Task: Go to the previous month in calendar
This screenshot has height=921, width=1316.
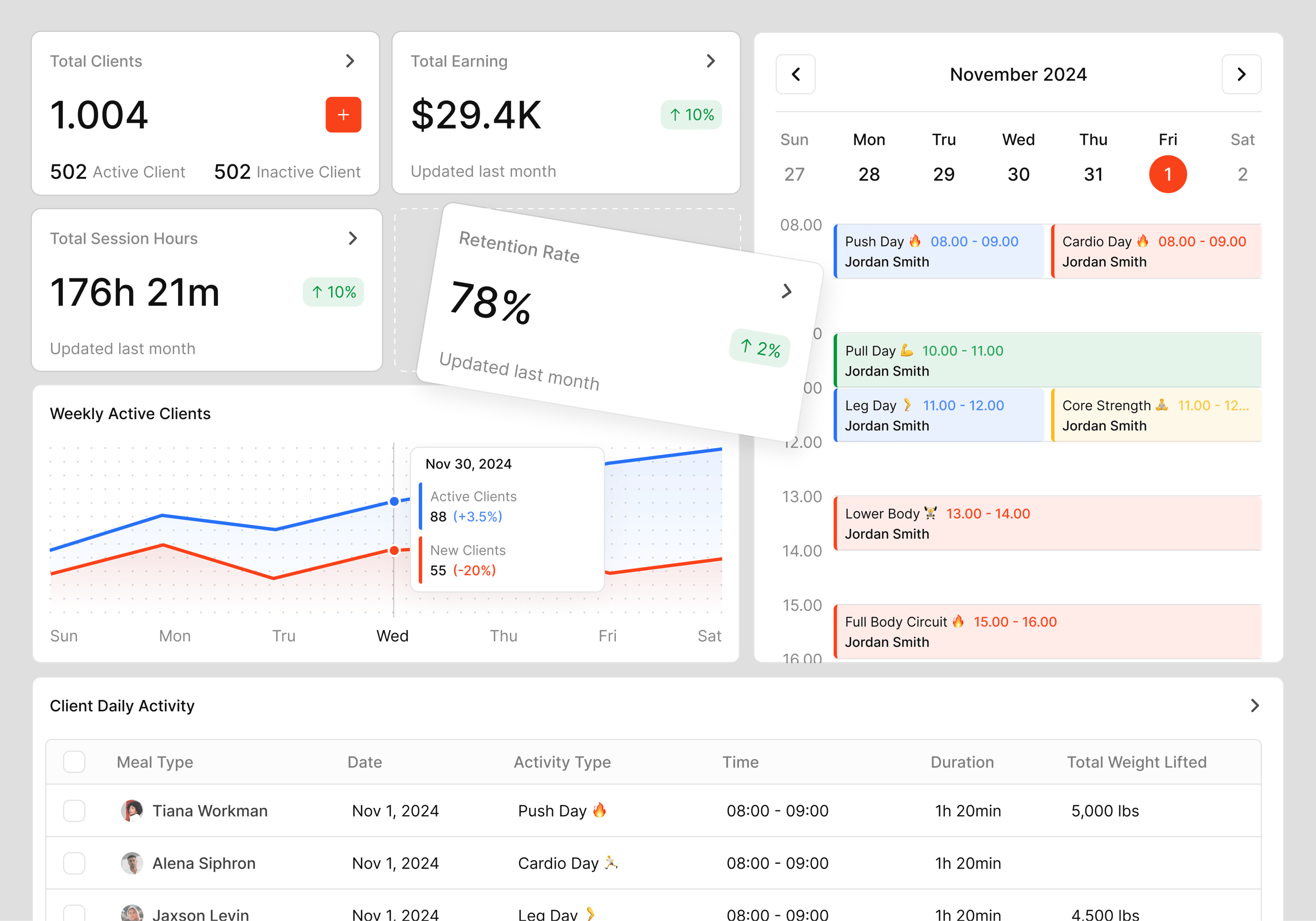Action: click(x=796, y=74)
